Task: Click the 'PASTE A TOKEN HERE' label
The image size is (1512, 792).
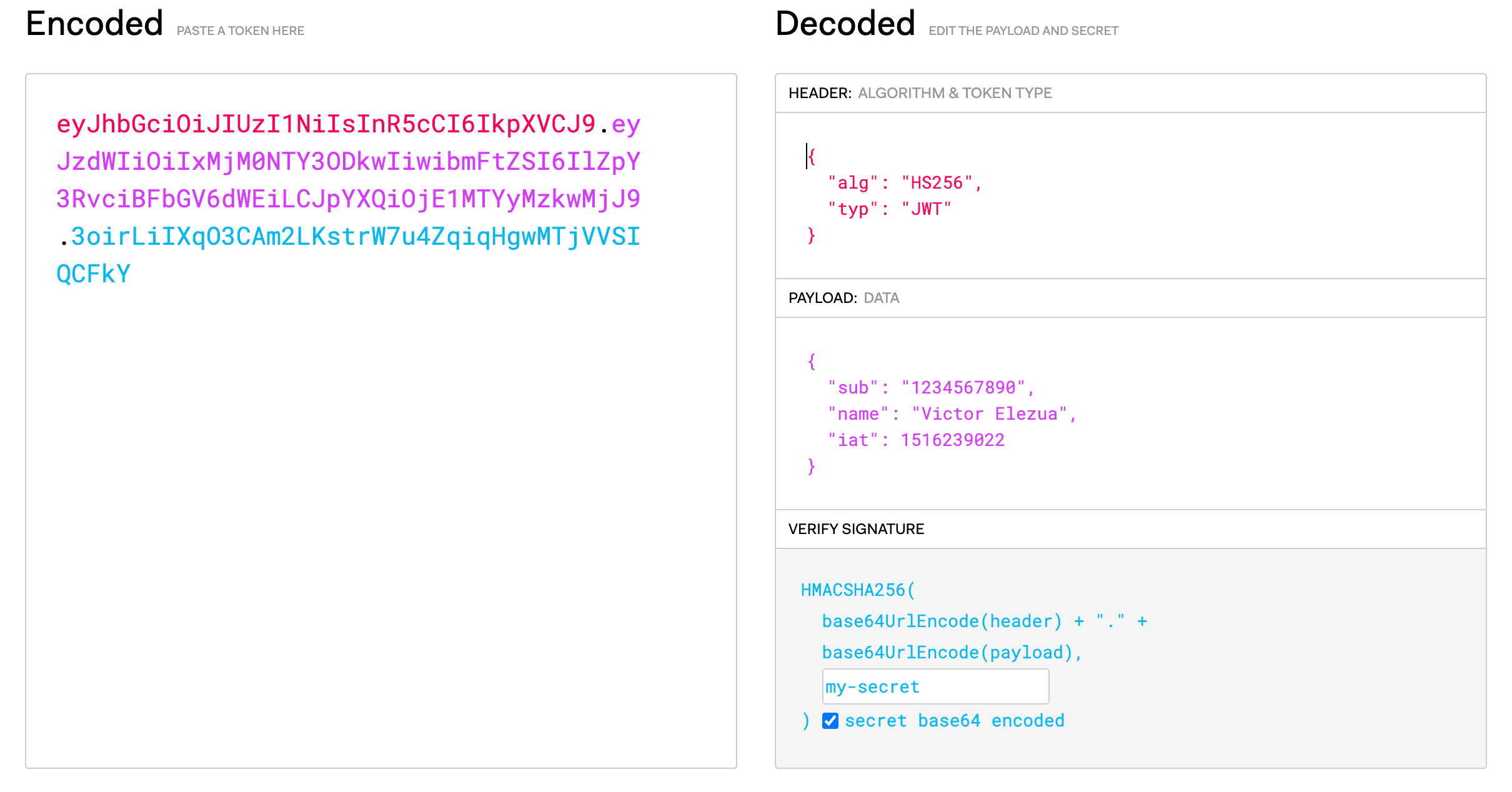Action: tap(241, 30)
